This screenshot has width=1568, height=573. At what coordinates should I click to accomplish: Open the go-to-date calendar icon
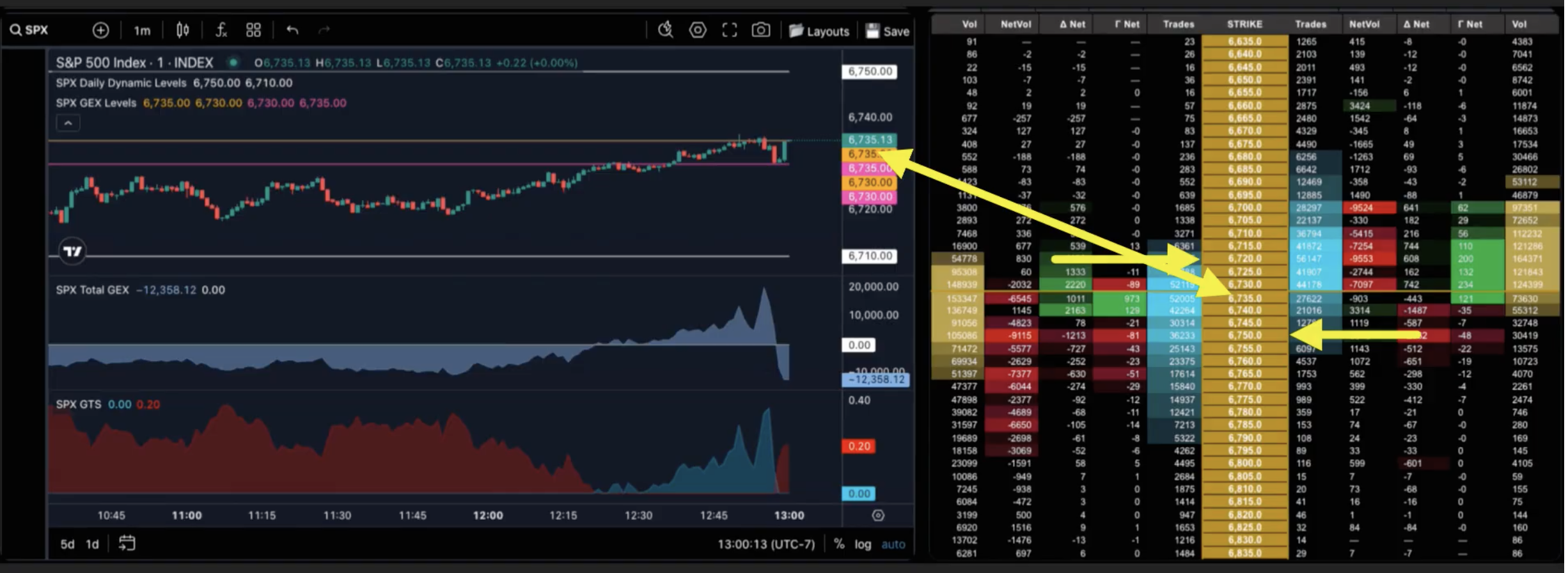click(127, 544)
